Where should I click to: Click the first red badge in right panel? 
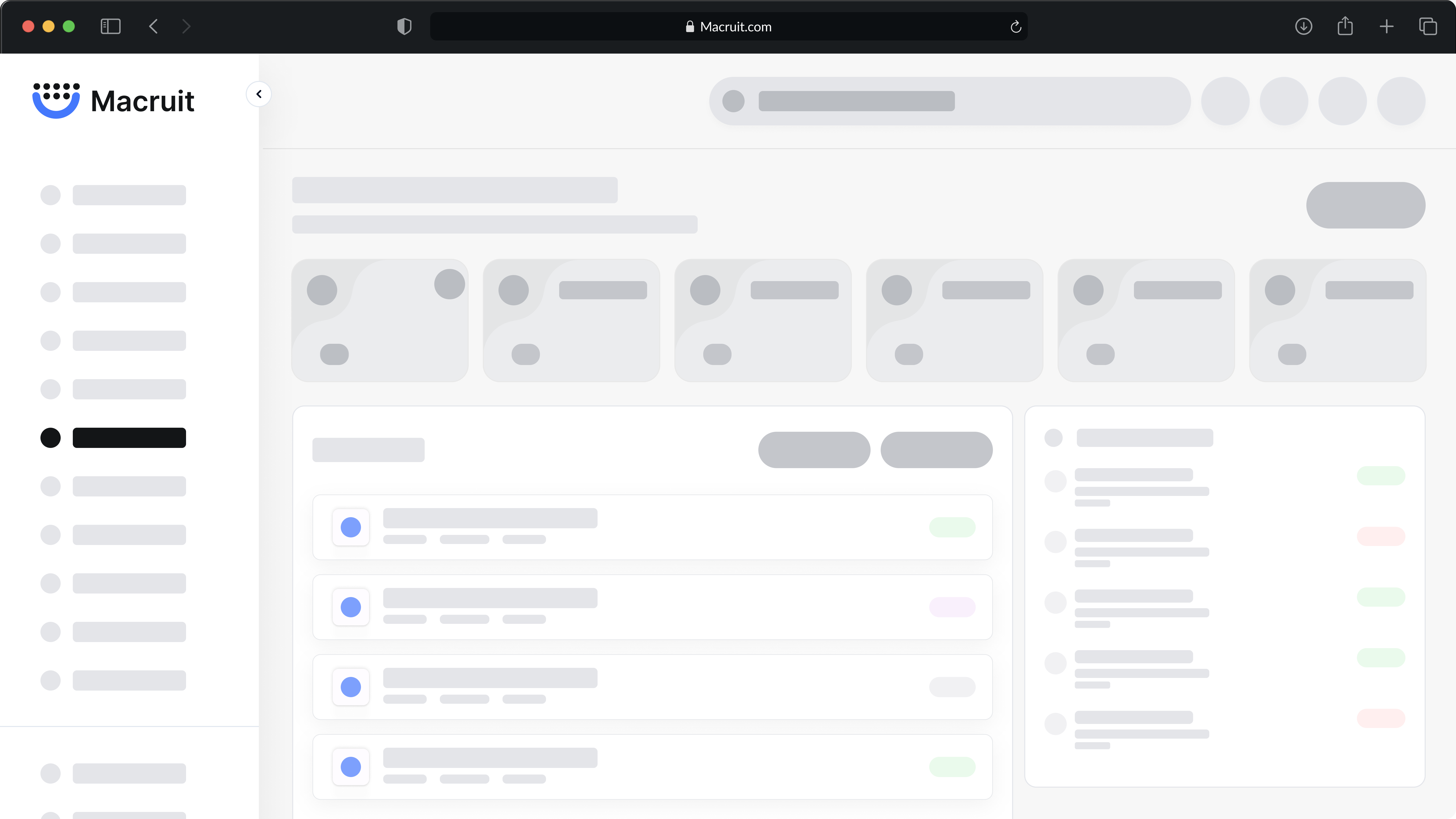point(1381,536)
